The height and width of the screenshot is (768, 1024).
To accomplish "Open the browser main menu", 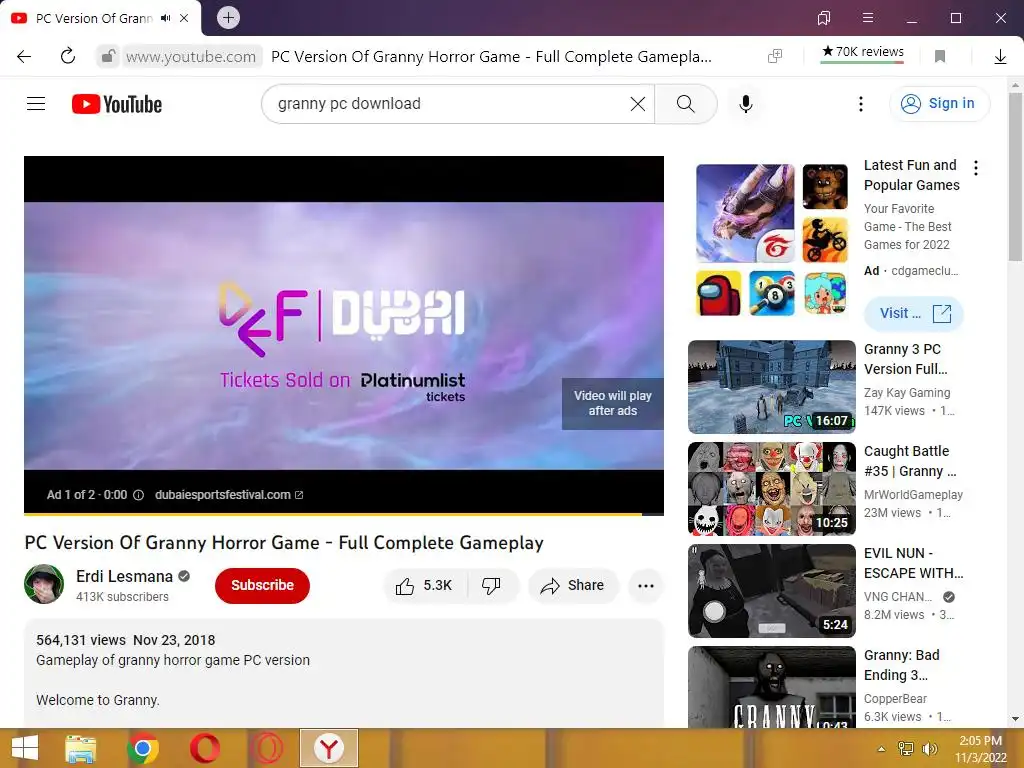I will 868,18.
